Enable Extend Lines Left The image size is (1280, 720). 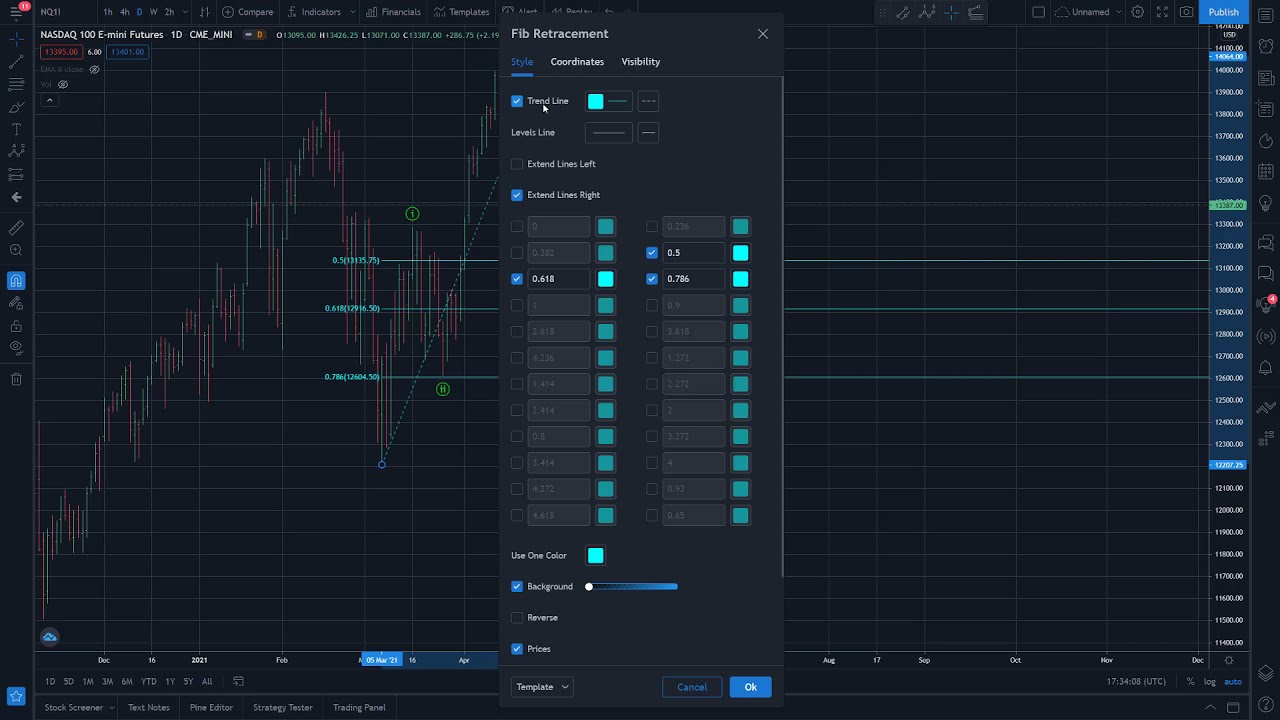[x=517, y=164]
